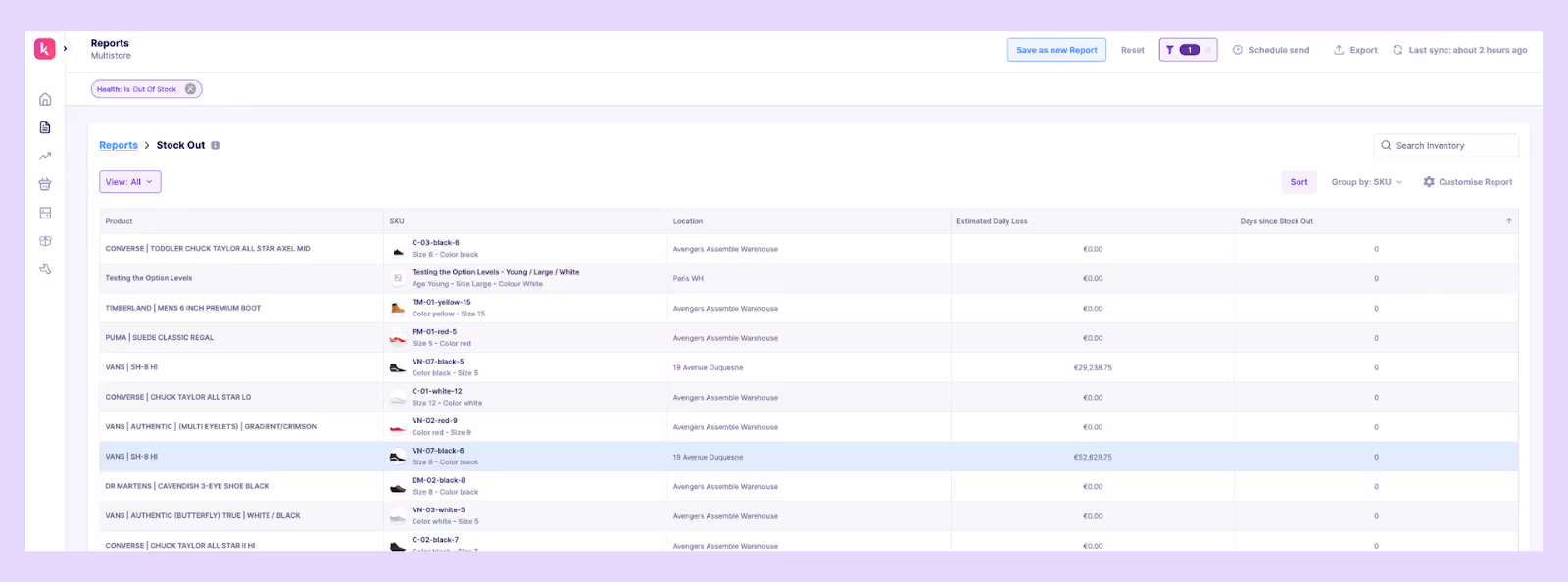The image size is (1568, 582).
Task: Open the Home icon in sidebar
Action: click(x=45, y=99)
